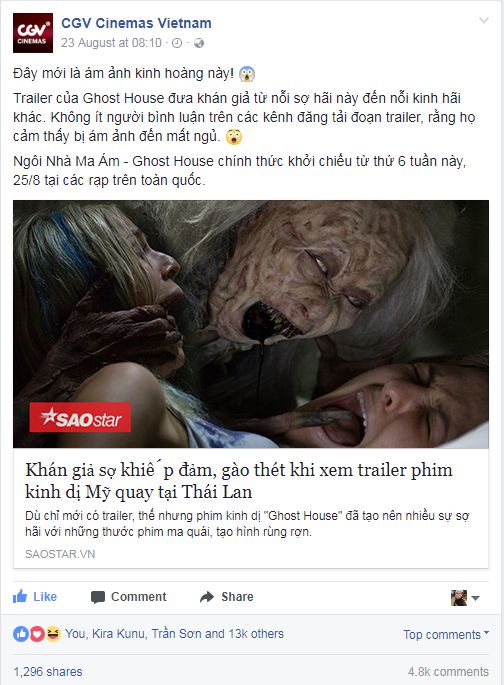
Task: Open the Love heart reaction icon
Action: 37,633
